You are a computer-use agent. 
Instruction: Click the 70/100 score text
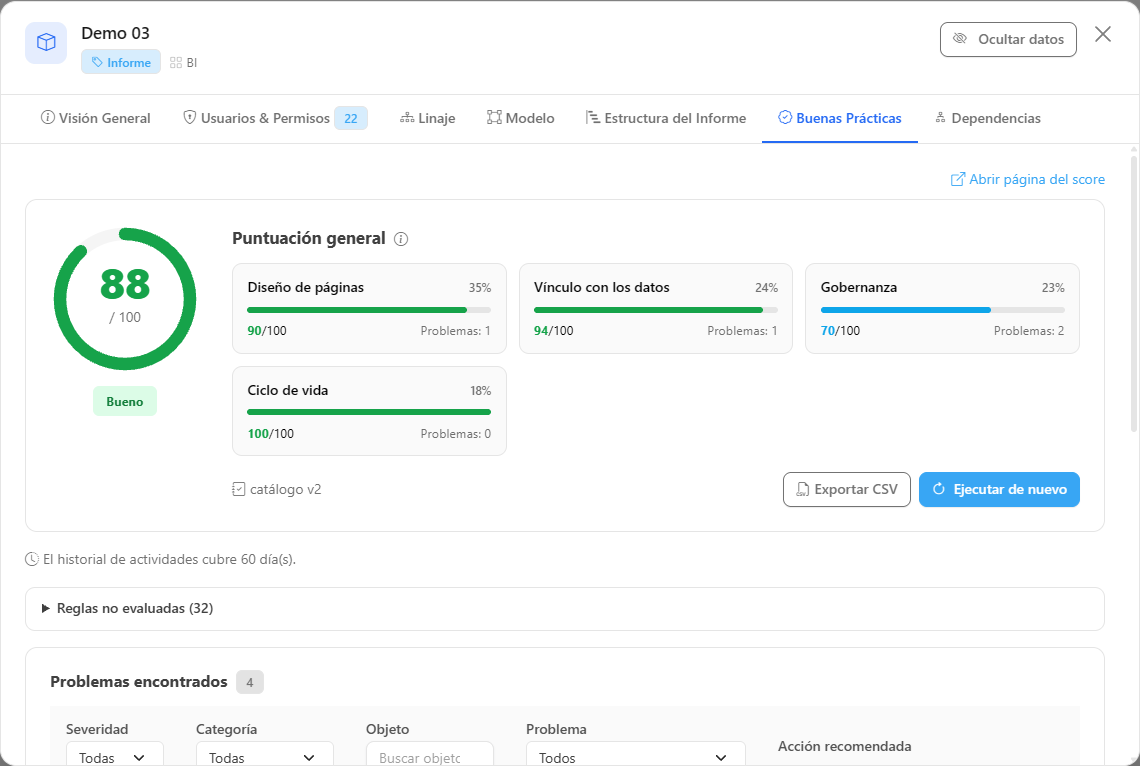840,331
